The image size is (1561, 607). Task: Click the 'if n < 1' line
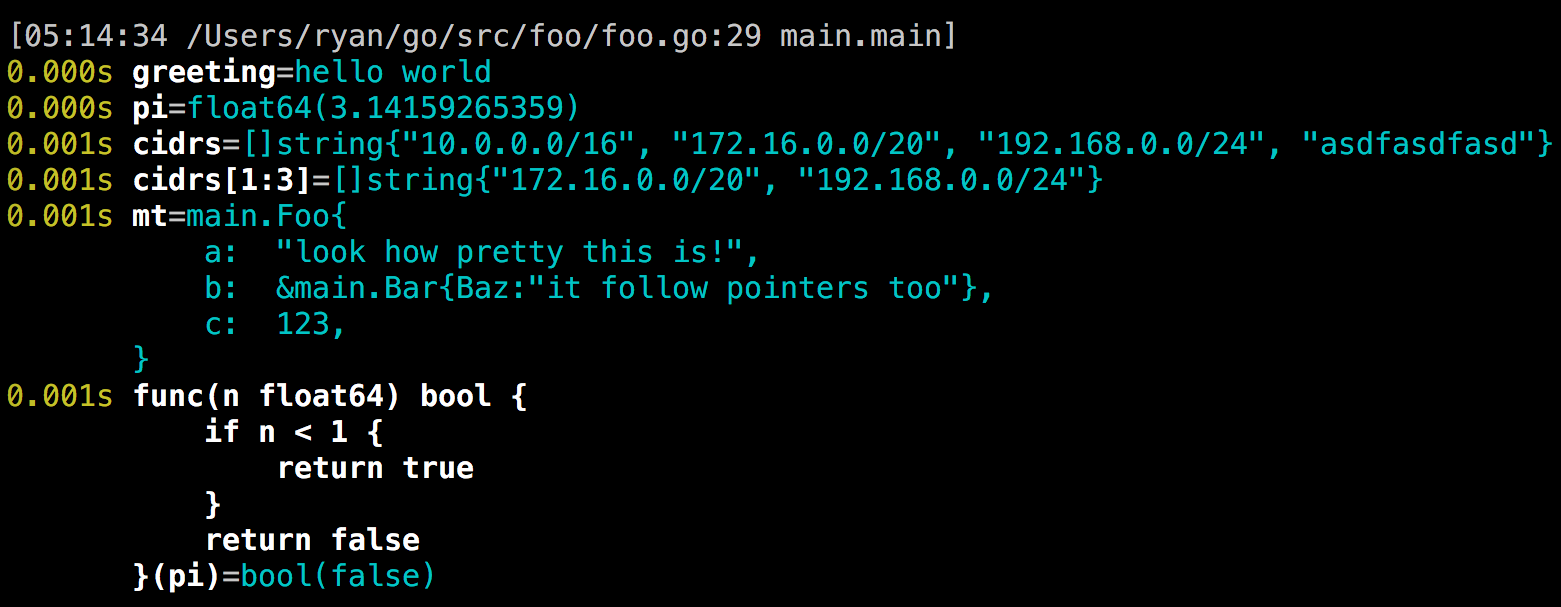point(294,432)
